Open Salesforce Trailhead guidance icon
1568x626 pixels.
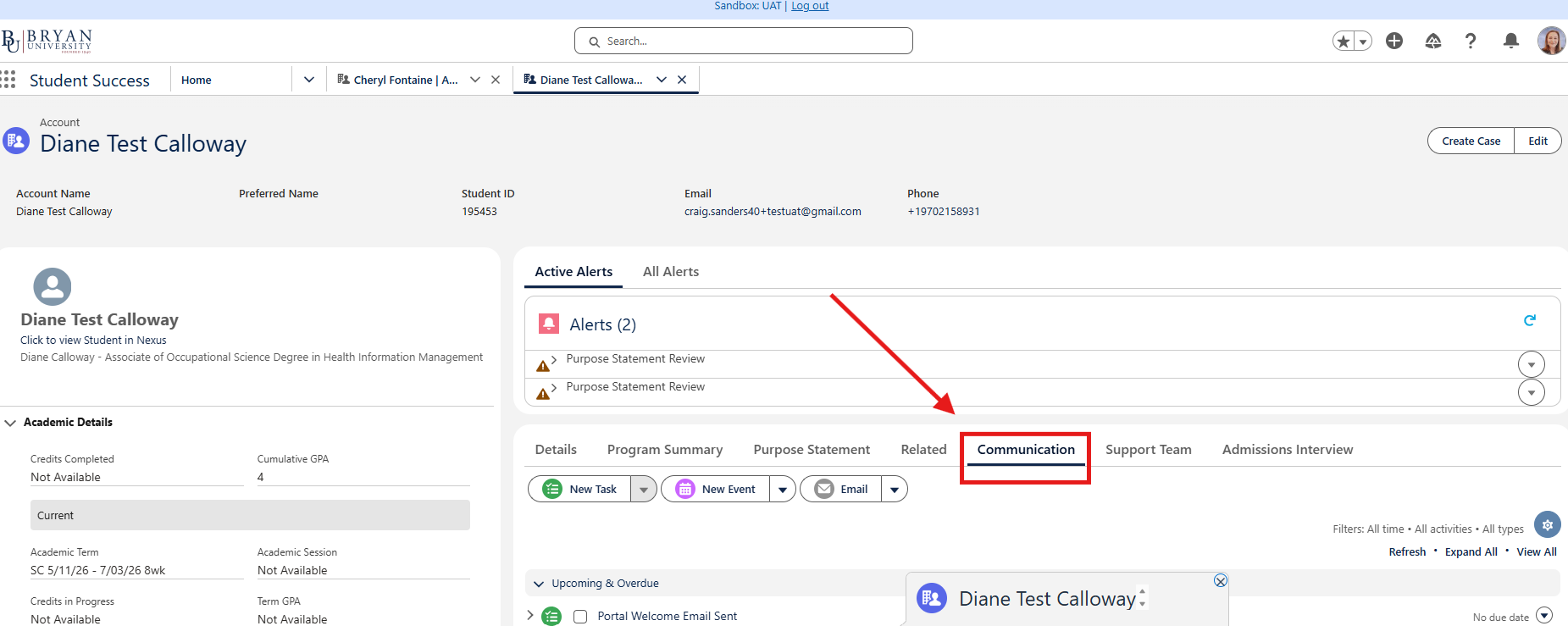(1433, 41)
